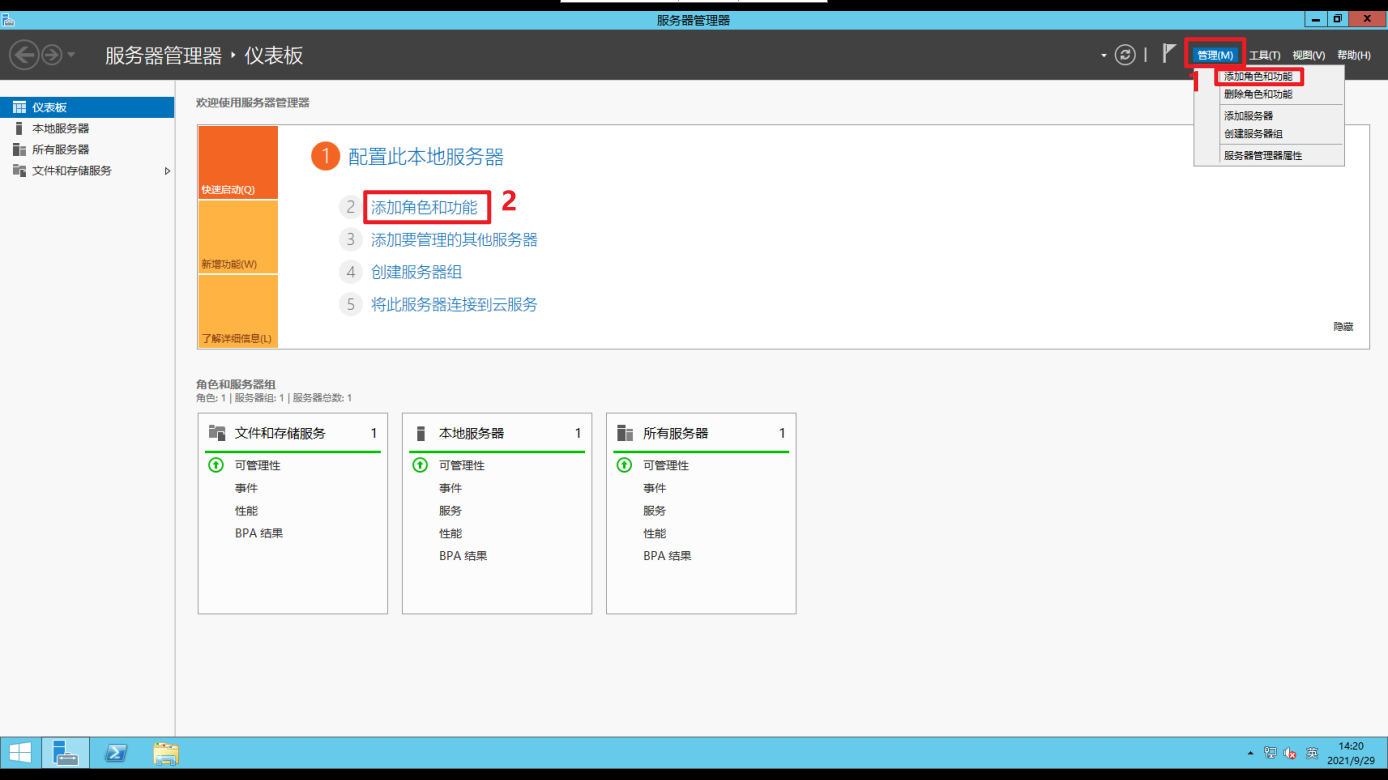Click the back navigation arrow
Image resolution: width=1388 pixels, height=780 pixels.
[23, 55]
